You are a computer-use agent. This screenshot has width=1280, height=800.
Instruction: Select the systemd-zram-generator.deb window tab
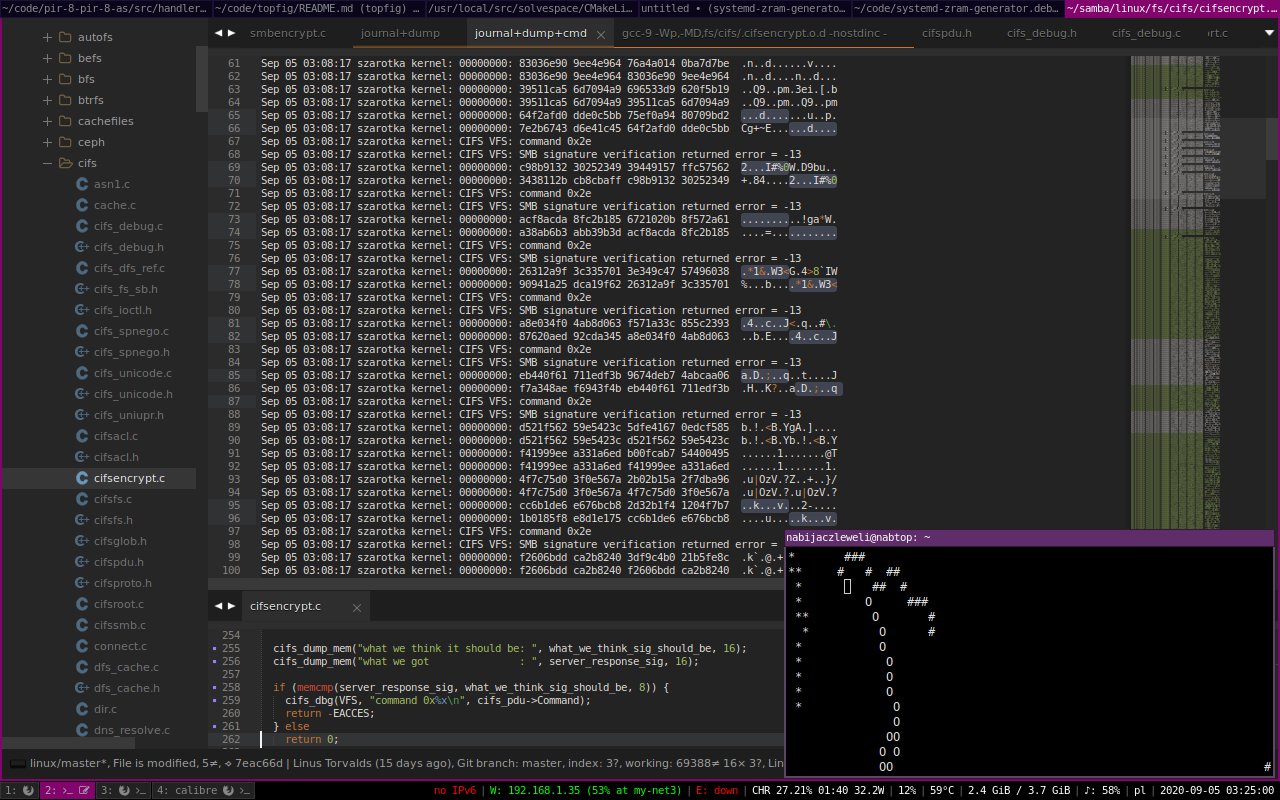tap(957, 9)
